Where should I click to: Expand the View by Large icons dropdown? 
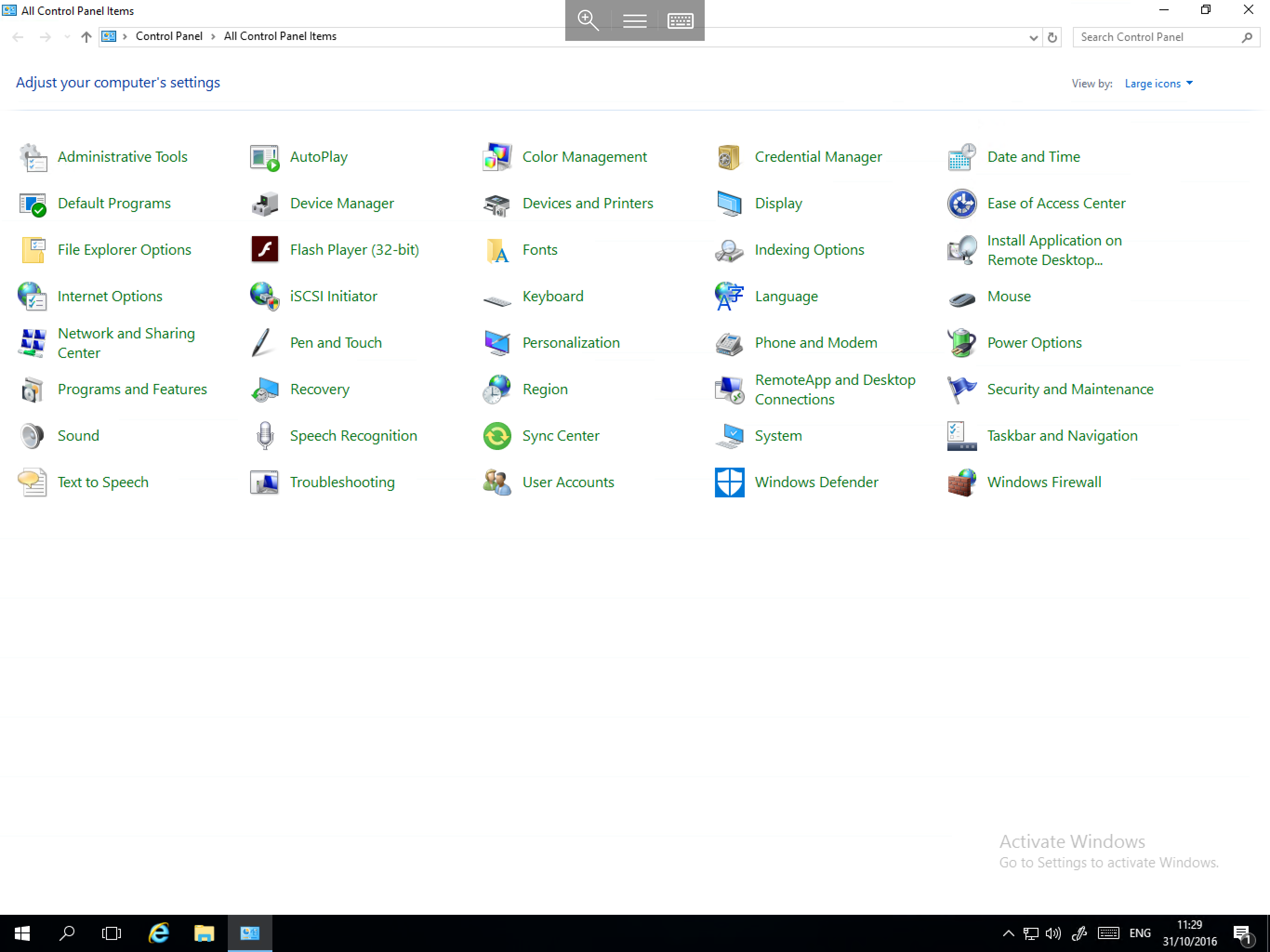click(x=1158, y=83)
